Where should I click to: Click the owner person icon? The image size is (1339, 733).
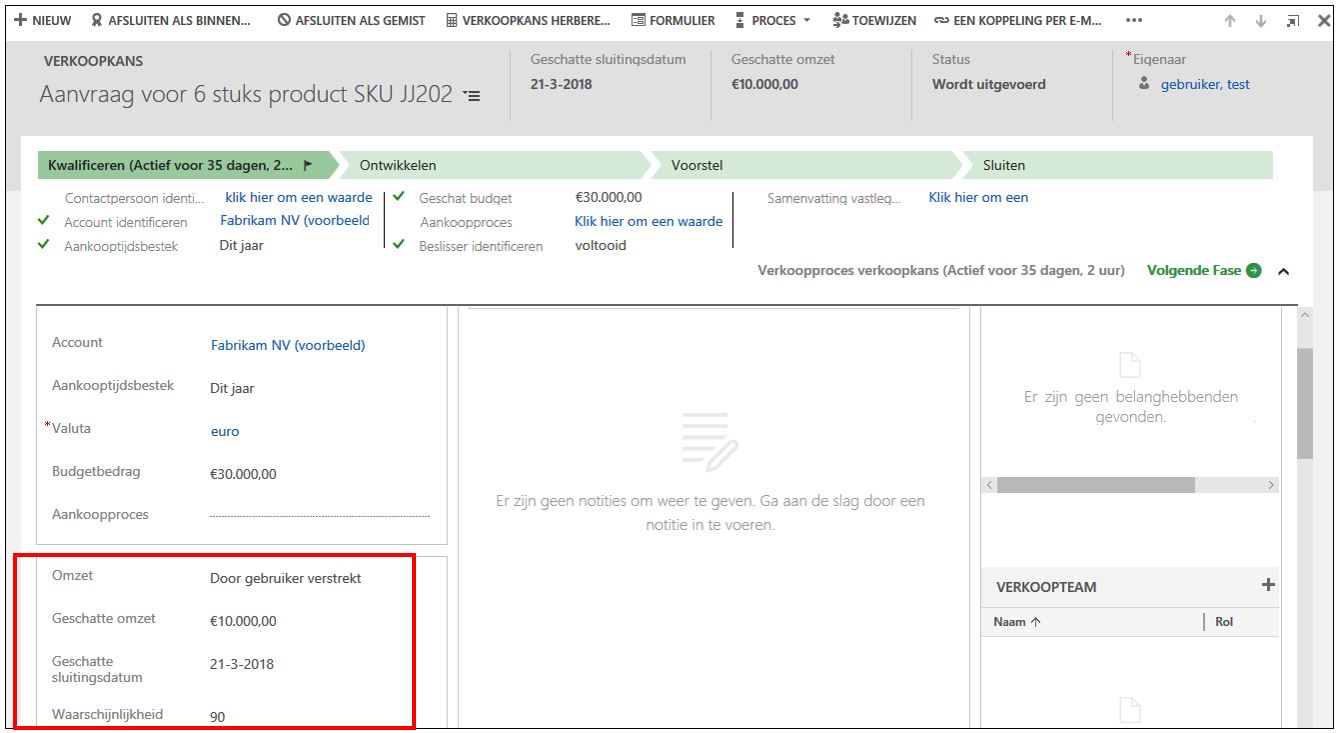click(x=1145, y=84)
